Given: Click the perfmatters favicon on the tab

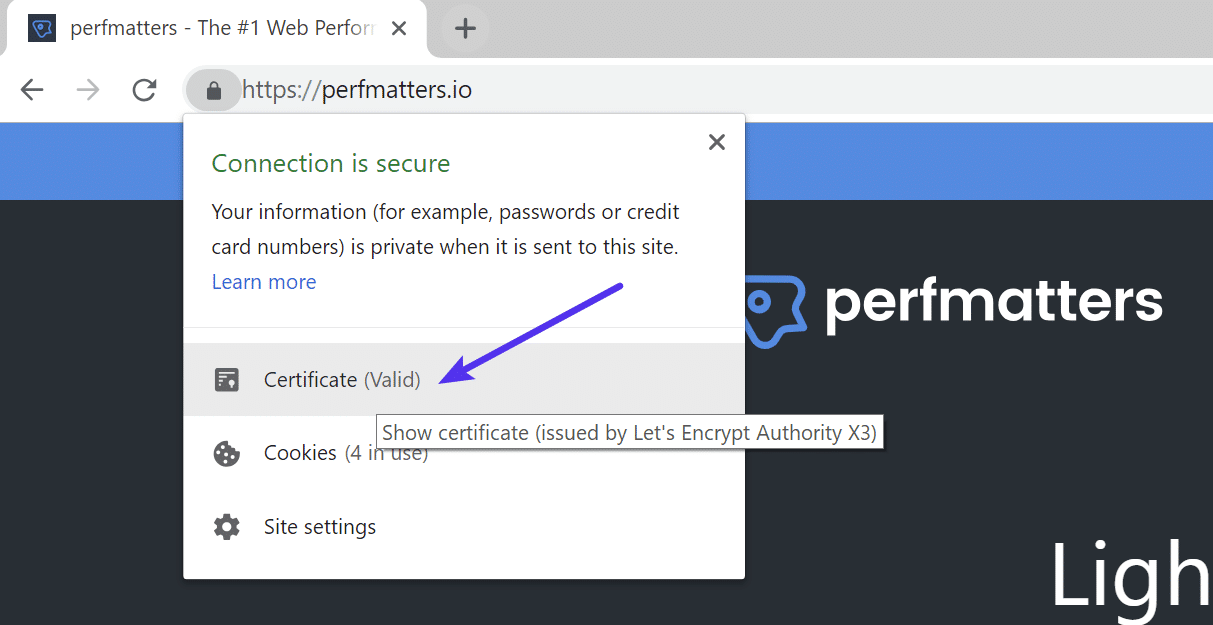Looking at the screenshot, I should point(41,27).
